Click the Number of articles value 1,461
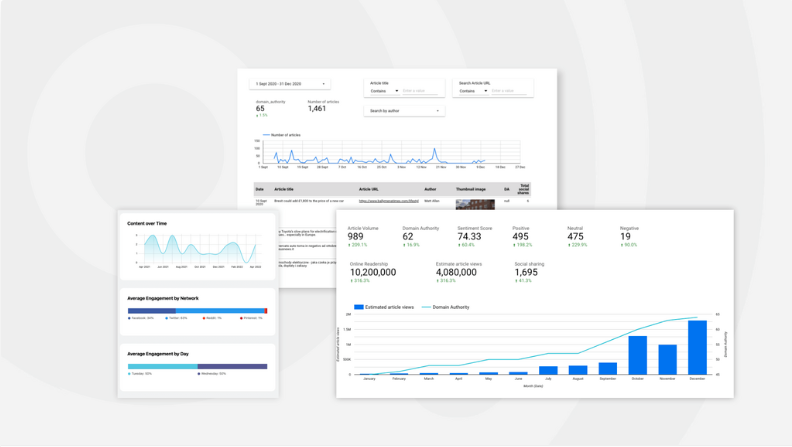This screenshot has width=792, height=447. coord(317,108)
